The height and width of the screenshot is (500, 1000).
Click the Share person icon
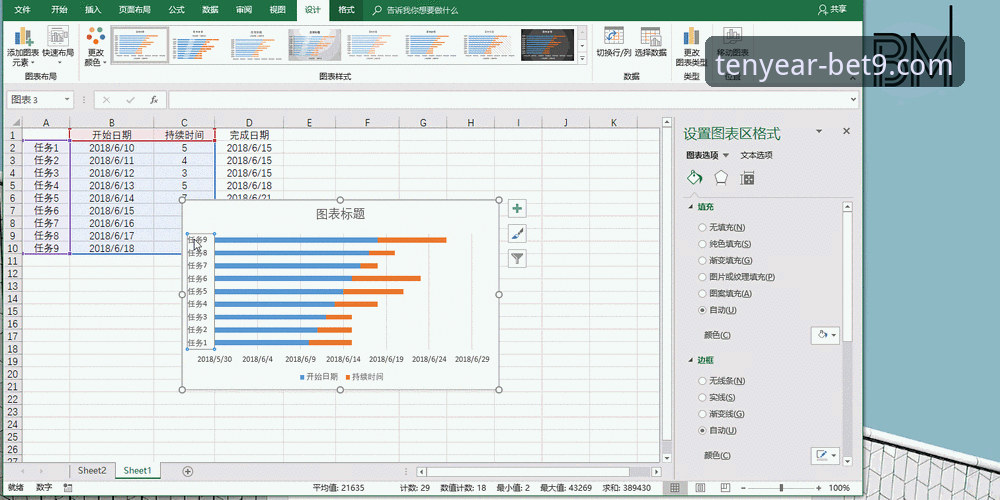pyautogui.click(x=823, y=10)
